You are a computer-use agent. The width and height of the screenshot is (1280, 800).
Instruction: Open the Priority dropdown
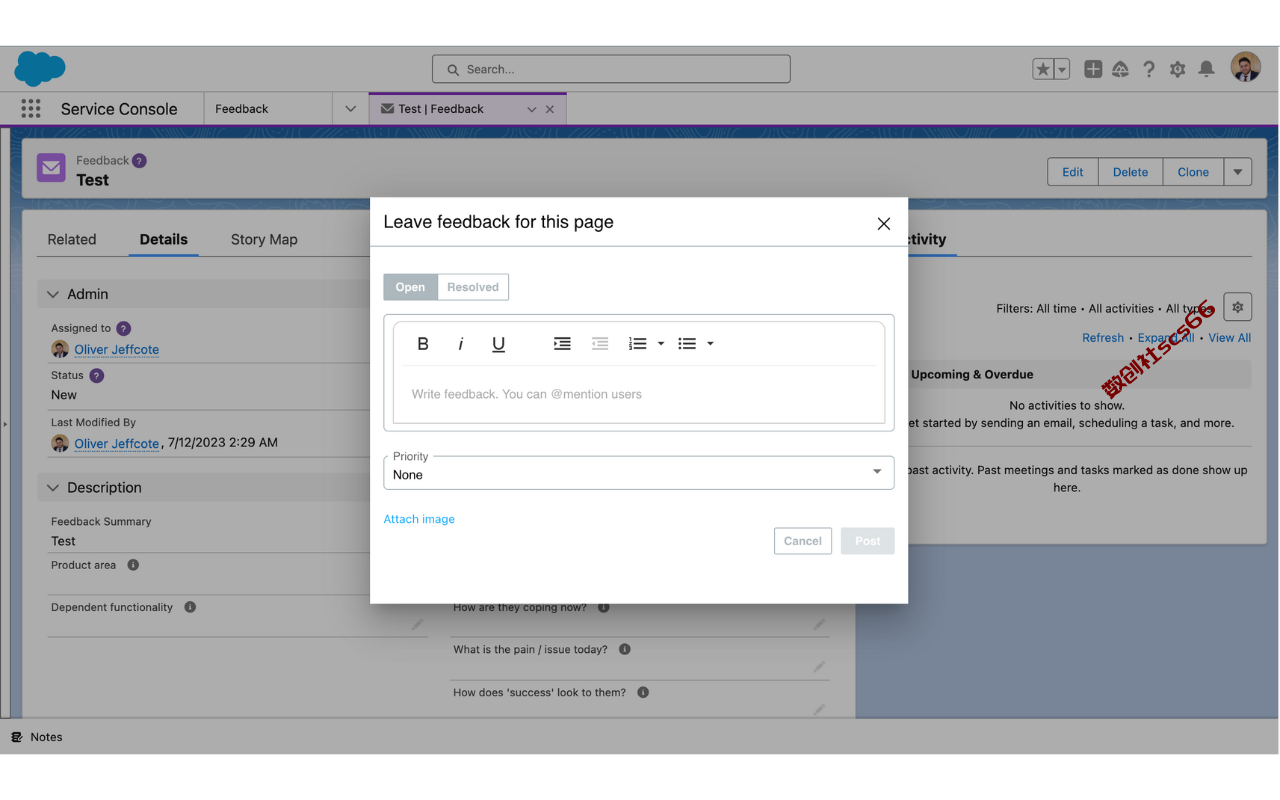pos(639,473)
